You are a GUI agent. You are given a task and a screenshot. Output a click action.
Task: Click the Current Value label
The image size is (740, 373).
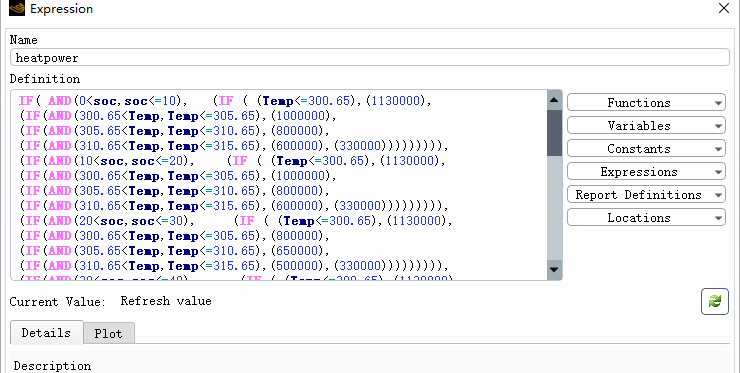pyautogui.click(x=58, y=302)
